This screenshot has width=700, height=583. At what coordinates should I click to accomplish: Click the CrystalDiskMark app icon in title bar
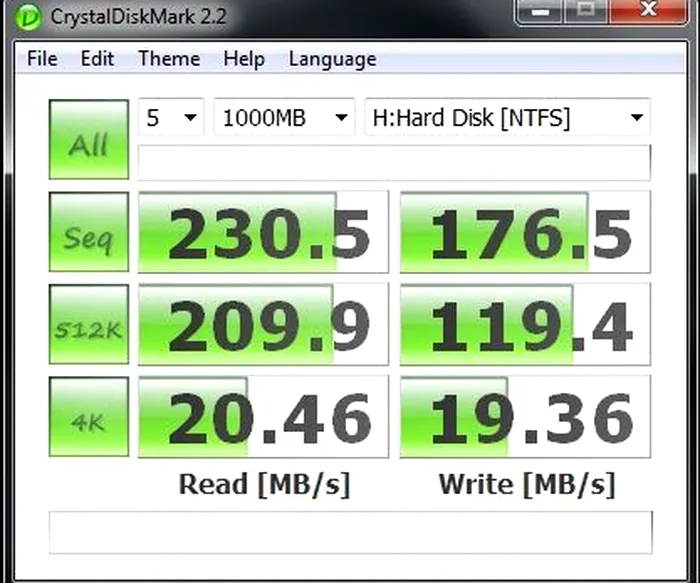[x=28, y=17]
